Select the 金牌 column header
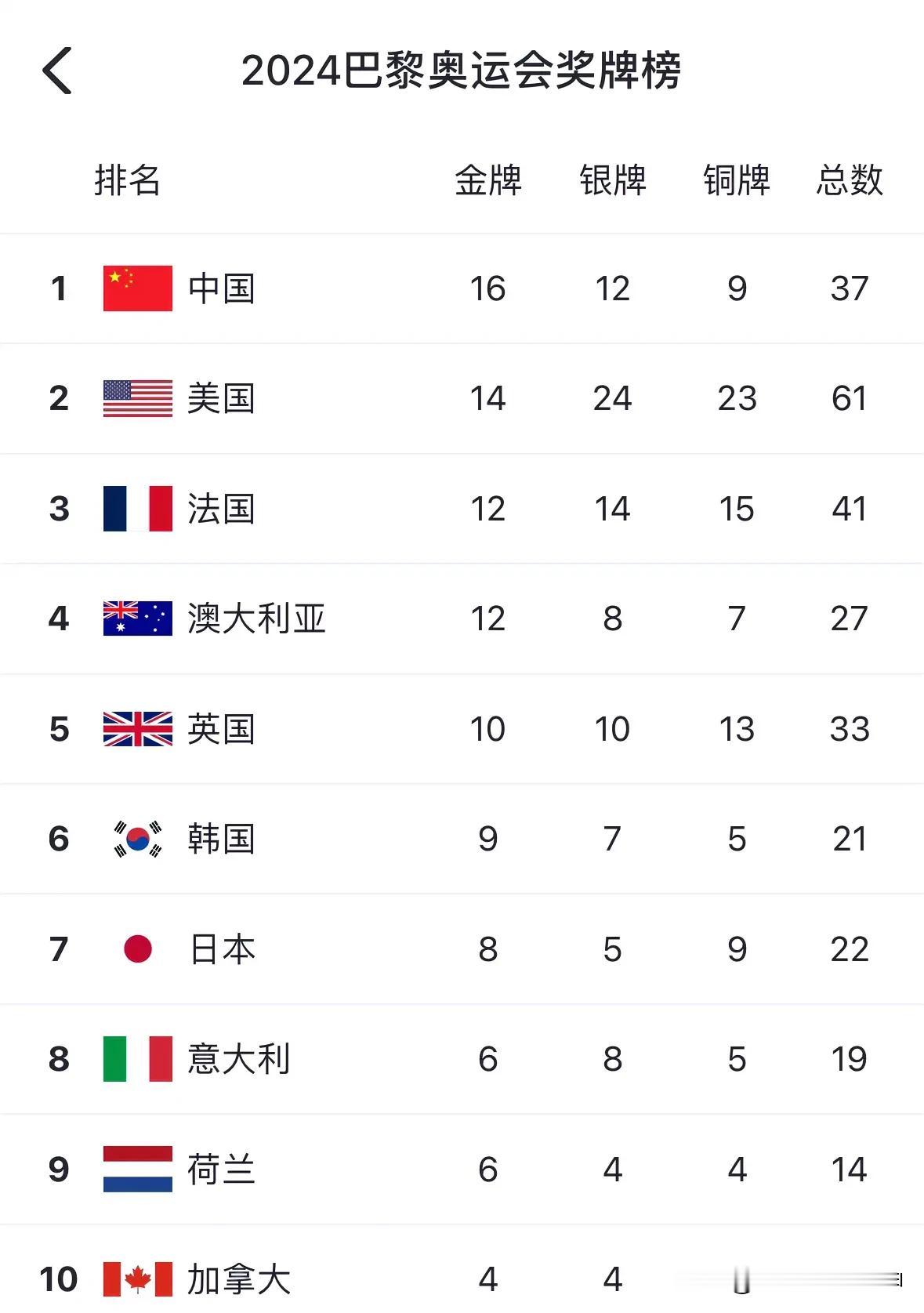The width and height of the screenshot is (924, 1313). (x=488, y=180)
